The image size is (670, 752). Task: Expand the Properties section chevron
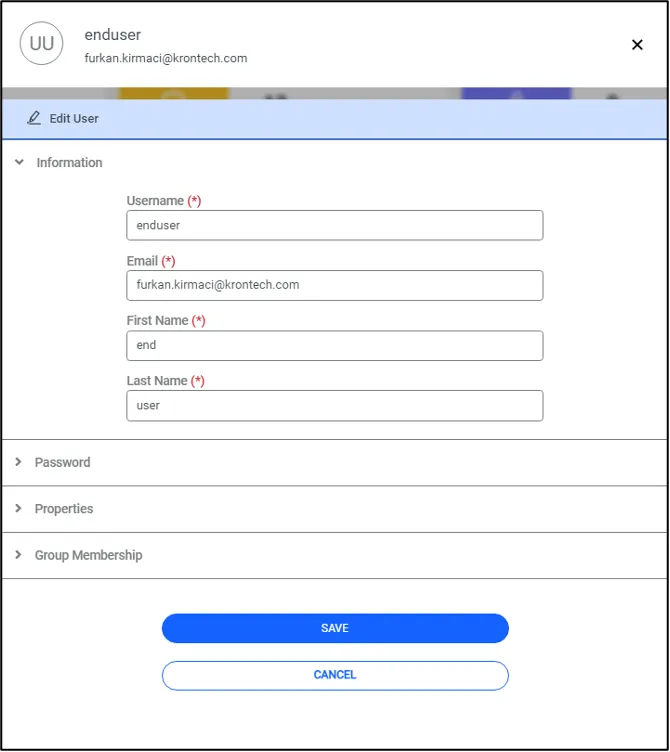[x=18, y=508]
